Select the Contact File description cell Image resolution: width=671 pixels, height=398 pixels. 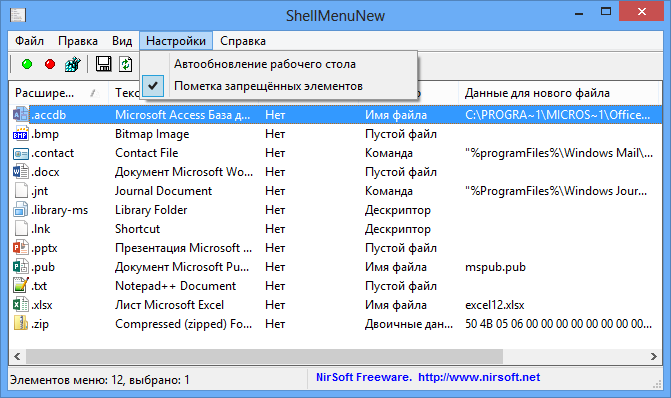pyautogui.click(x=146, y=153)
